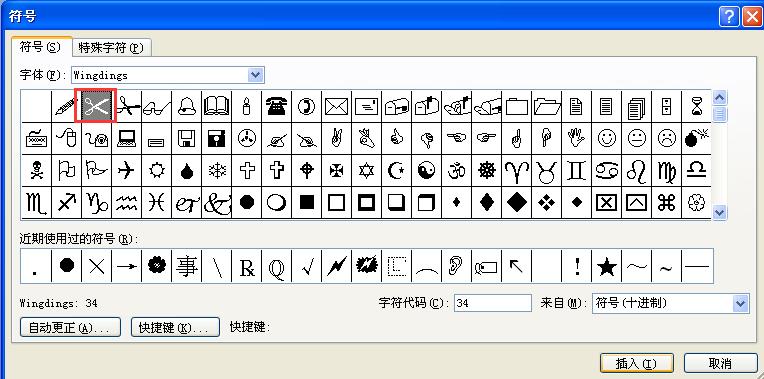Click the 取消 button
Image resolution: width=764 pixels, height=379 pixels.
click(x=721, y=363)
